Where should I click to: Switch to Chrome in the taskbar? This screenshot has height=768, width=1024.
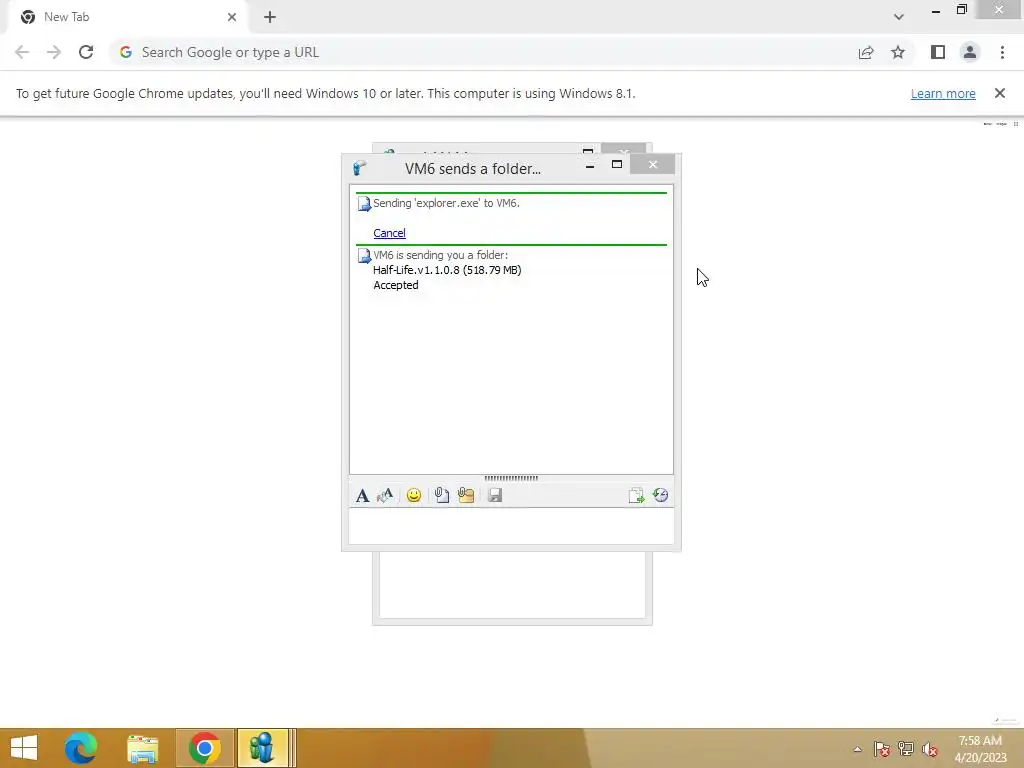[x=204, y=748]
